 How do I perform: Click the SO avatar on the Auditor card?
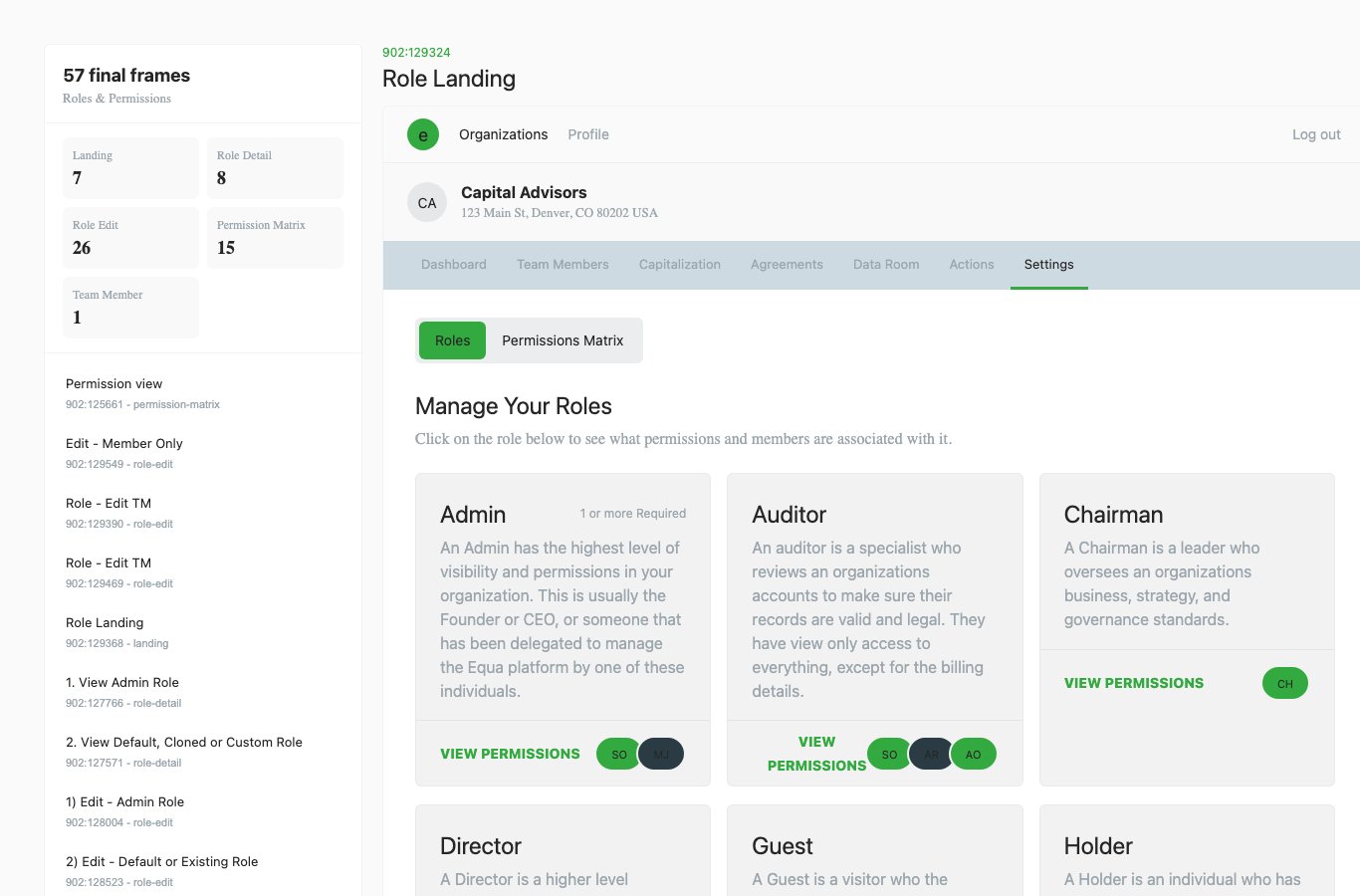890,755
